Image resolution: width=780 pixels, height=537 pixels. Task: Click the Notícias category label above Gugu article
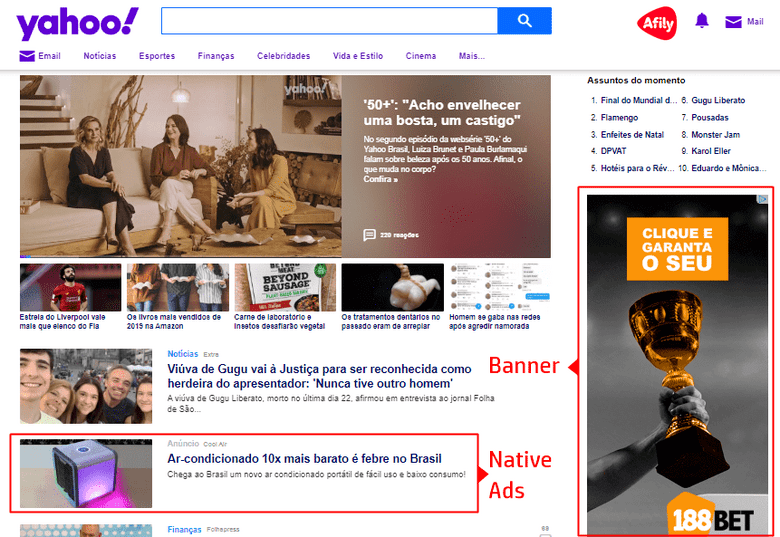(183, 354)
